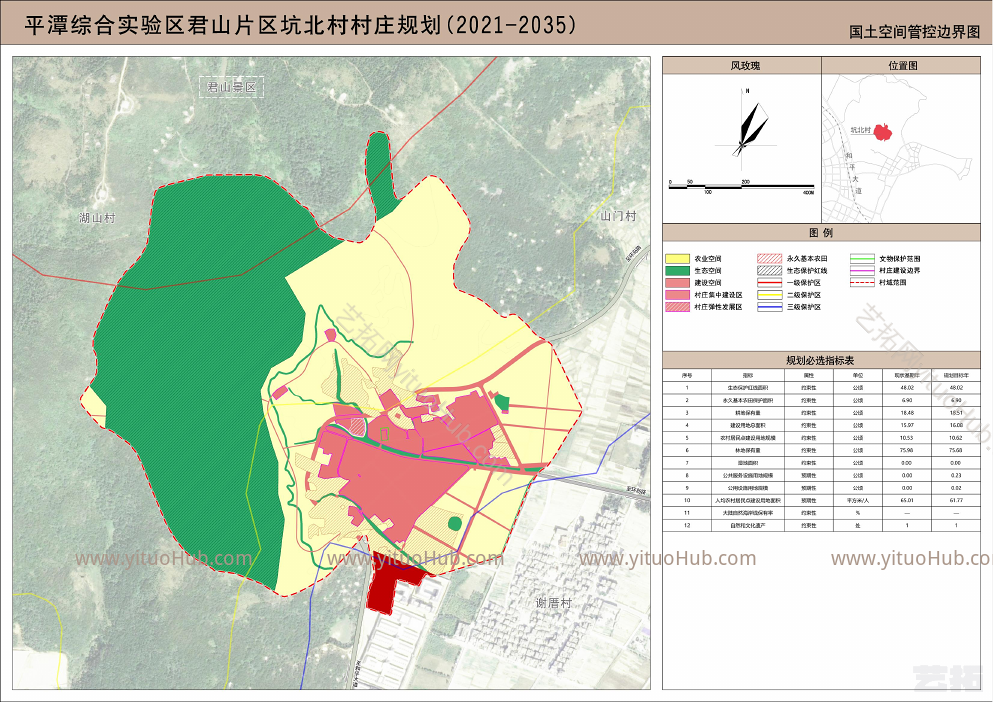Click the 耕地保有量 indicator cell
Image resolution: width=993 pixels, height=702 pixels.
tap(748, 413)
